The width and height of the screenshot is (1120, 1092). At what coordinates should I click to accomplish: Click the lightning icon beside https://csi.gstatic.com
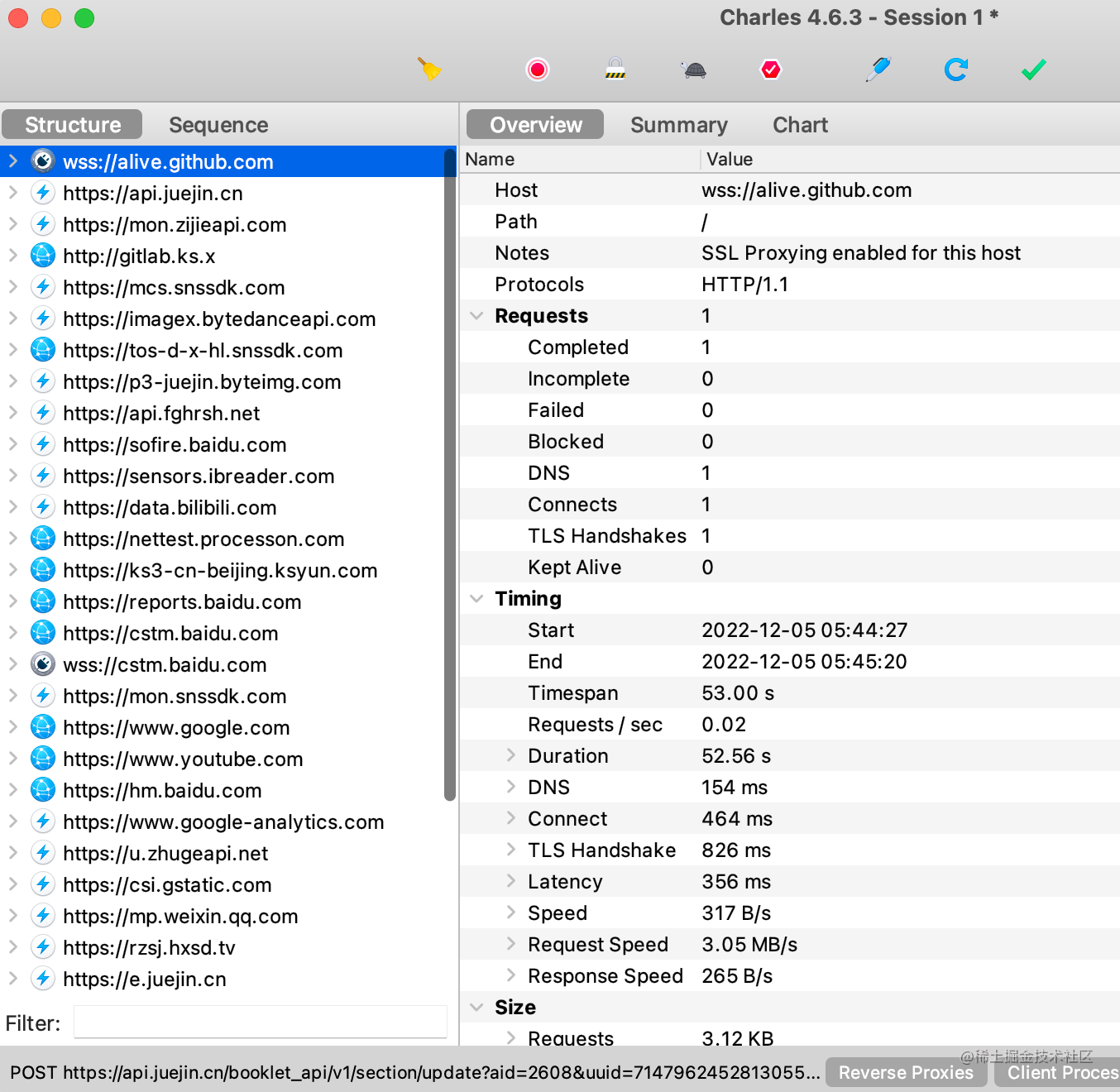click(43, 884)
